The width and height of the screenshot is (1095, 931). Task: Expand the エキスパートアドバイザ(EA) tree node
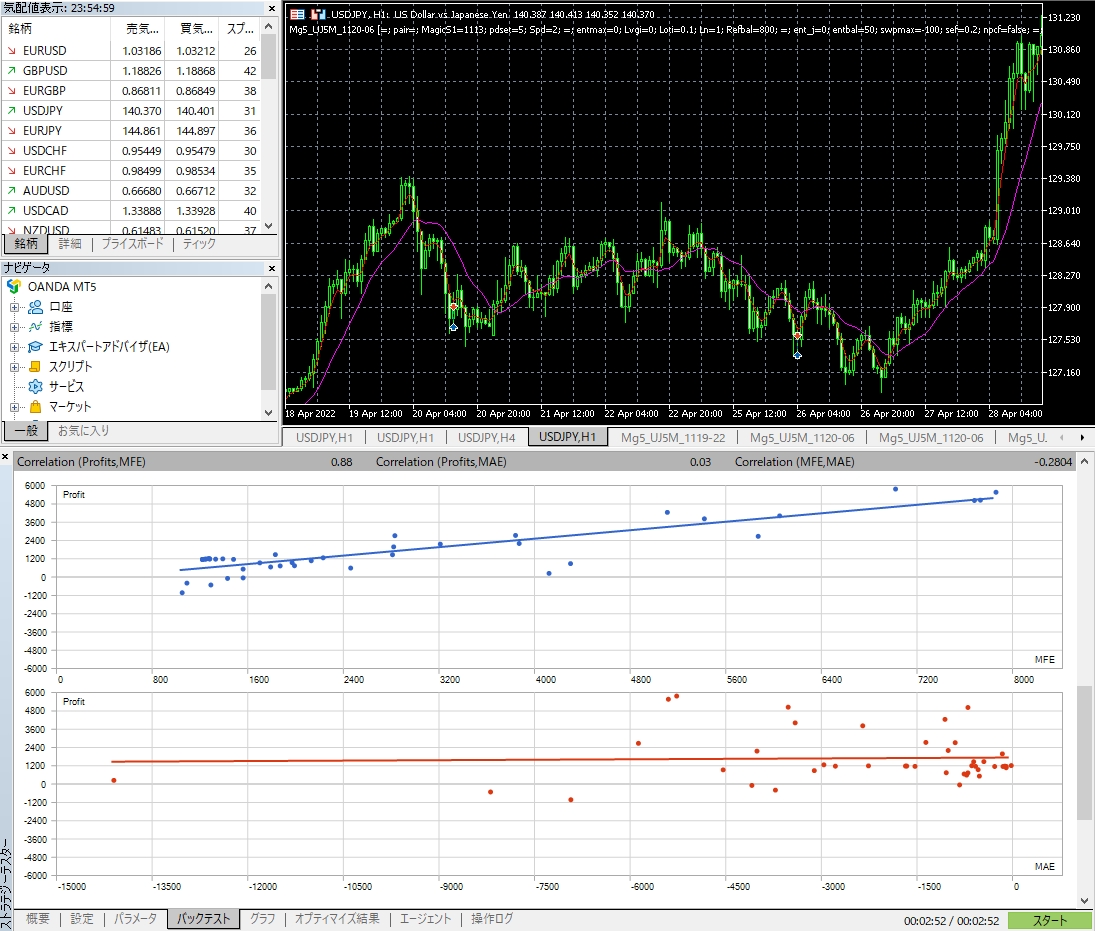(14, 346)
